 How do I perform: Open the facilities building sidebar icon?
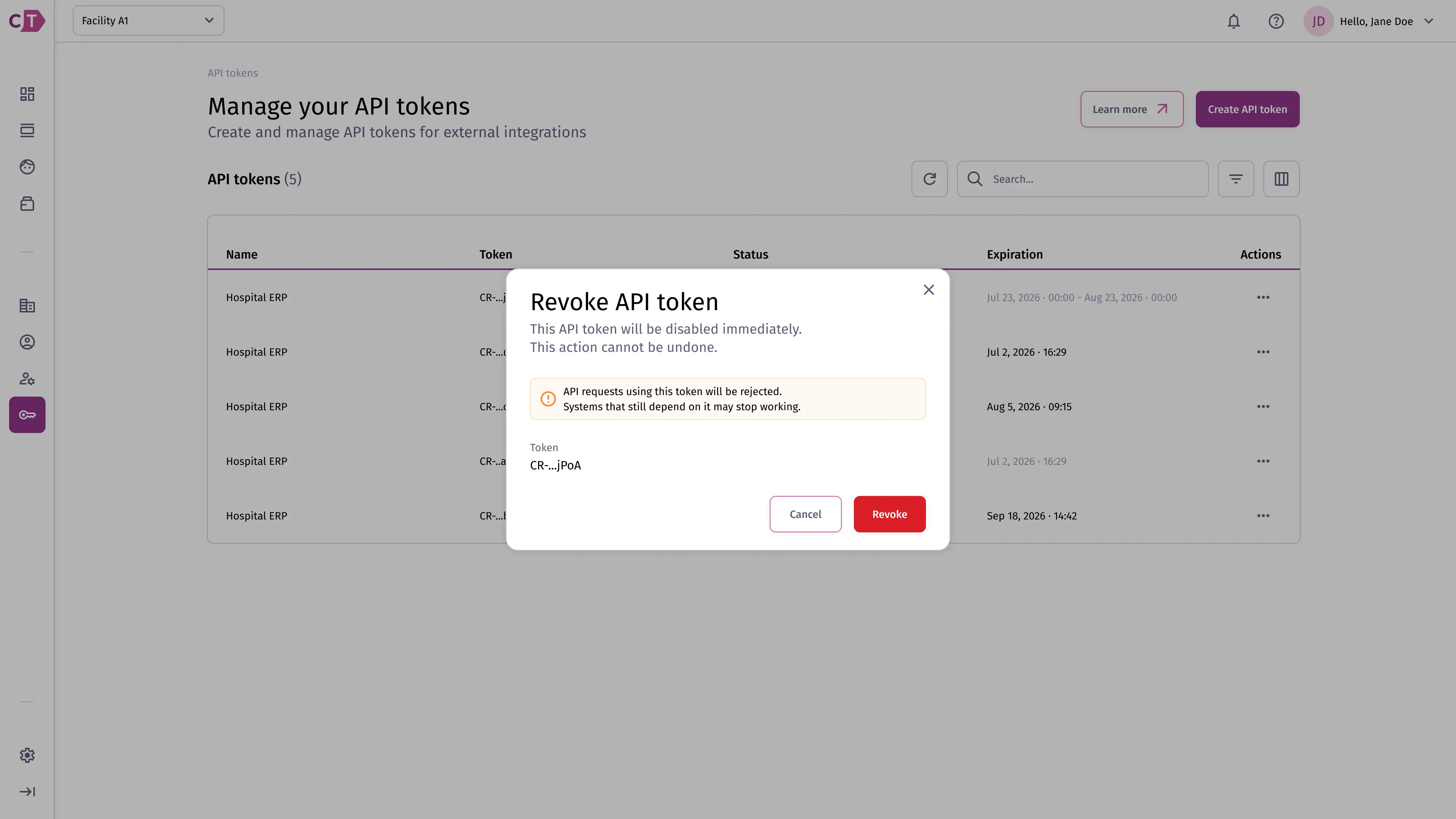pos(27,306)
